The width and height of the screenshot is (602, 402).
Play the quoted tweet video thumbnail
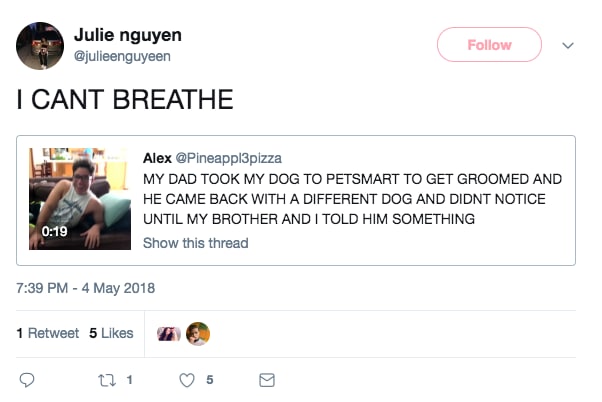[79, 199]
